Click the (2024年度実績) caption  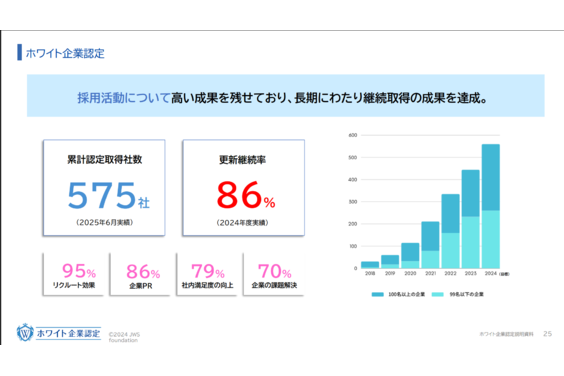242,223
